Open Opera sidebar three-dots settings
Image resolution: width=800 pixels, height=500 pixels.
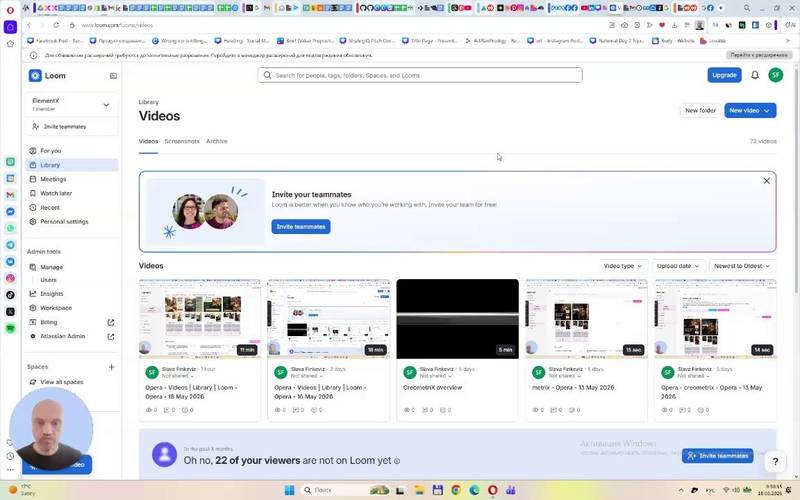point(10,469)
